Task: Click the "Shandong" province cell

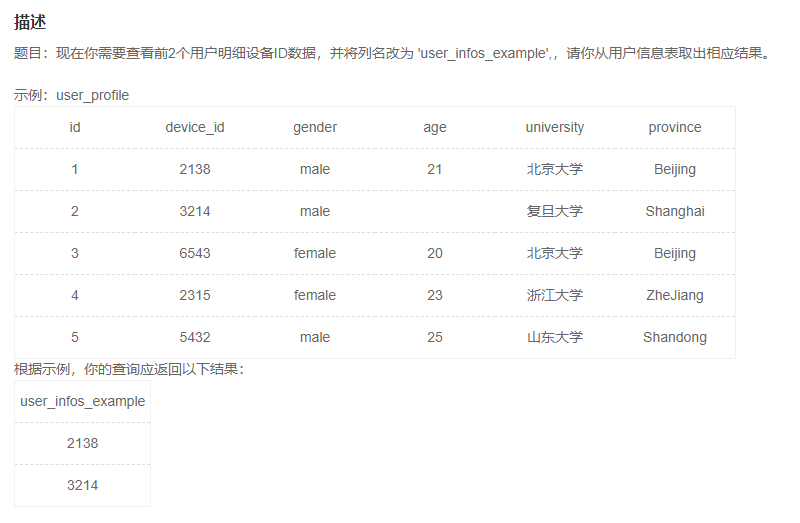Action: click(674, 338)
